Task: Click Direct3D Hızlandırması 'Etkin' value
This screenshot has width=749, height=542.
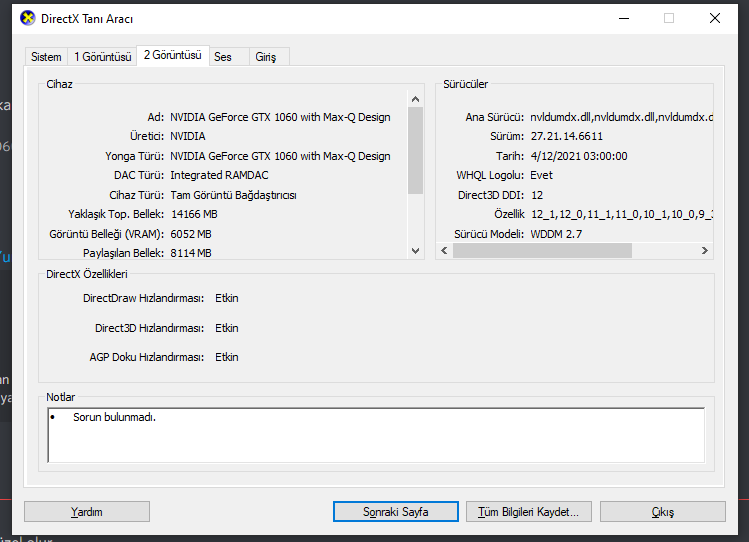Action: (227, 328)
